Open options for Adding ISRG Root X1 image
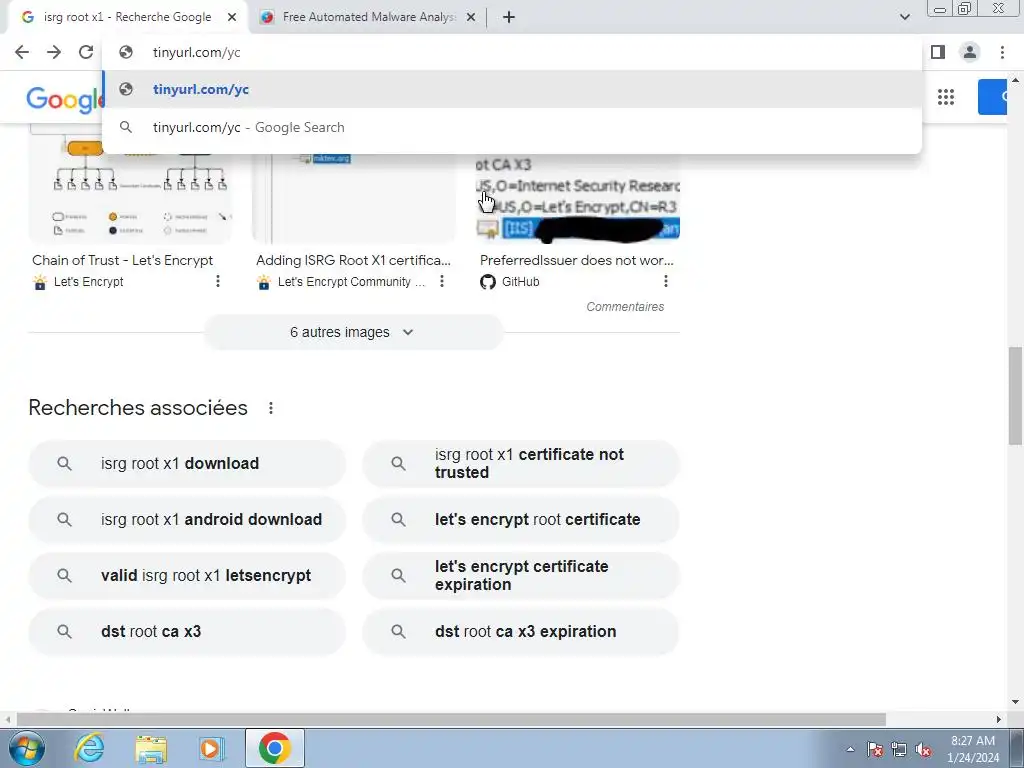The image size is (1024, 768). pos(441,281)
